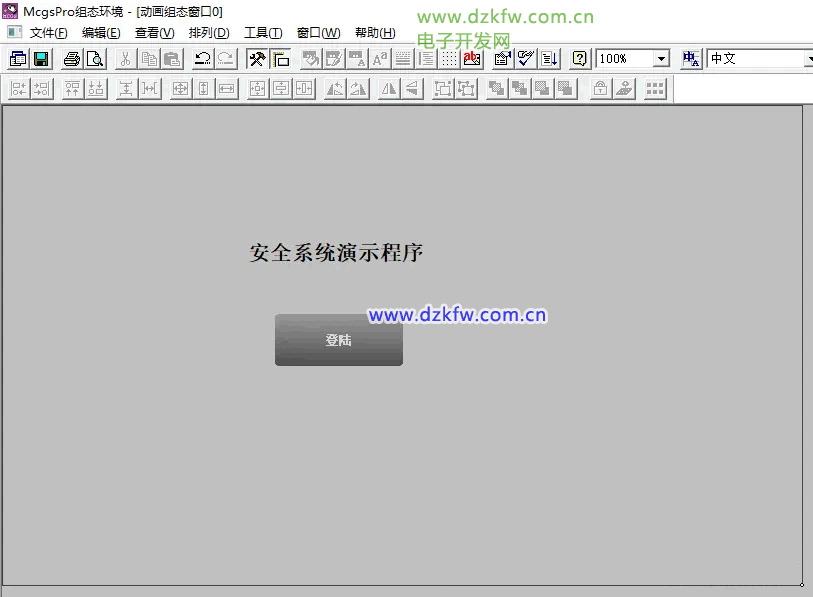The height and width of the screenshot is (597, 813).
Task: Click the Undo arrow icon
Action: click(x=203, y=59)
